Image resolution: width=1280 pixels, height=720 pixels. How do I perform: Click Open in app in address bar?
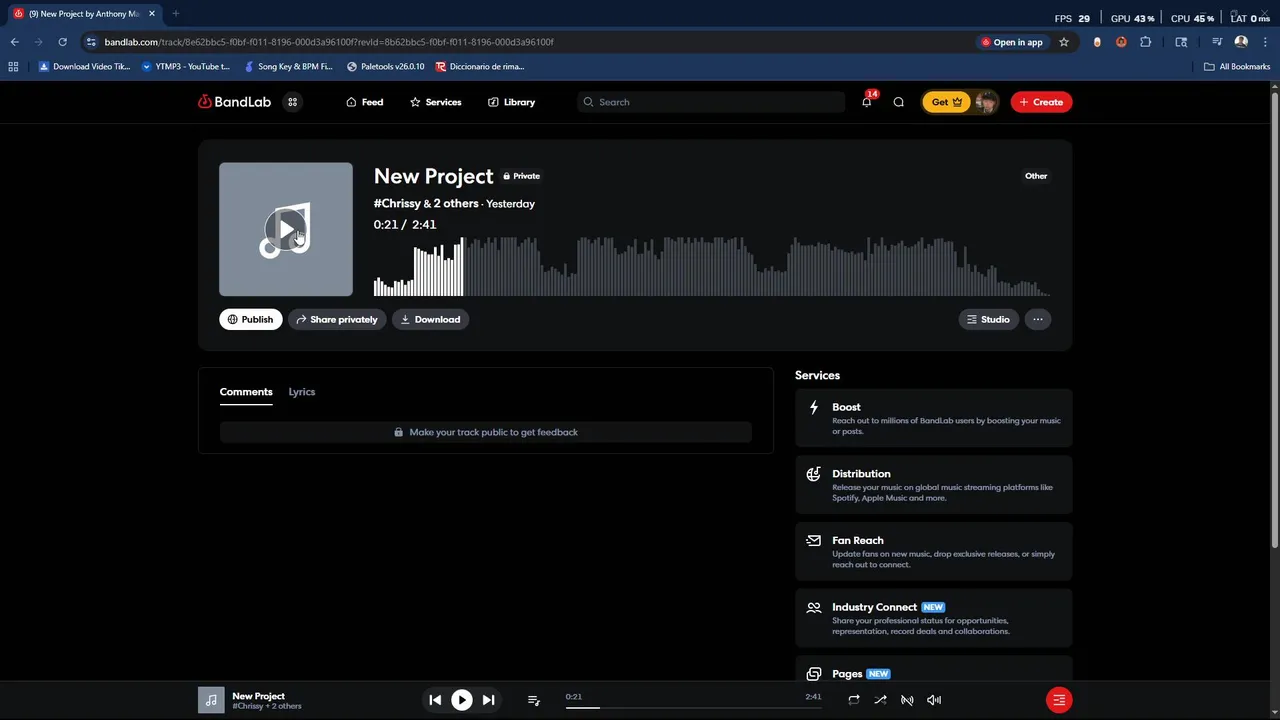click(1012, 42)
